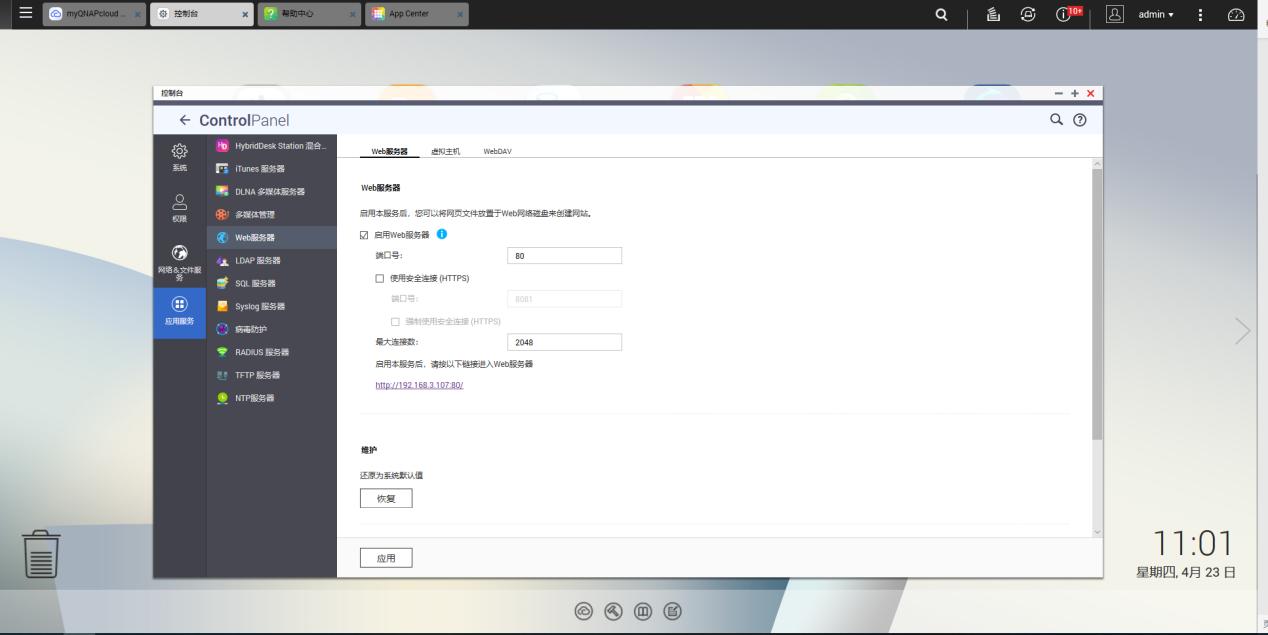Open the 系统 (System) settings category
The height and width of the screenshot is (635, 1268).
178,156
